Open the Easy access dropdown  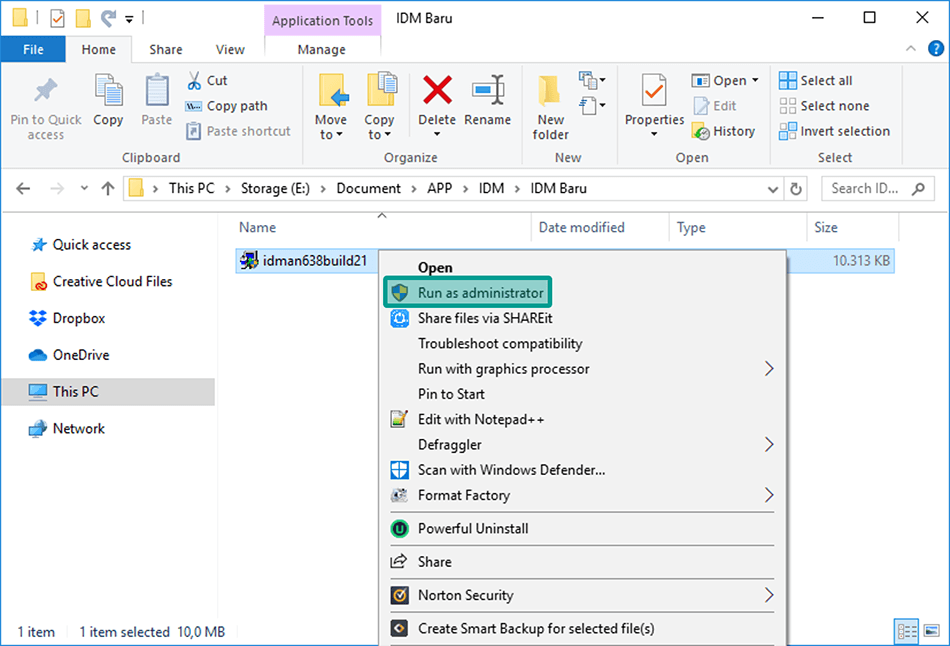592,106
